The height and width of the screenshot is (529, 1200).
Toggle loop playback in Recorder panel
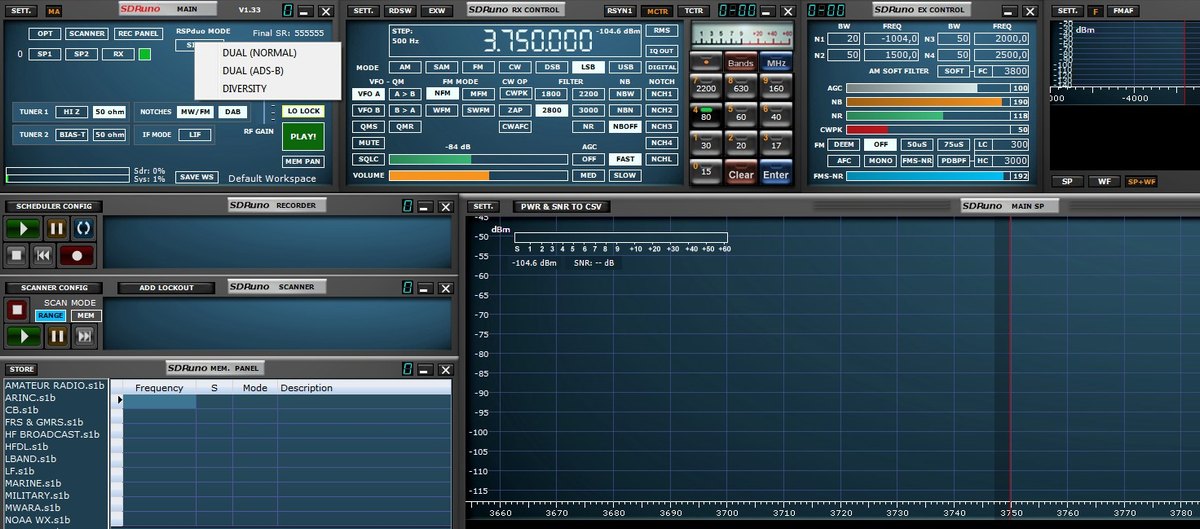[83, 229]
